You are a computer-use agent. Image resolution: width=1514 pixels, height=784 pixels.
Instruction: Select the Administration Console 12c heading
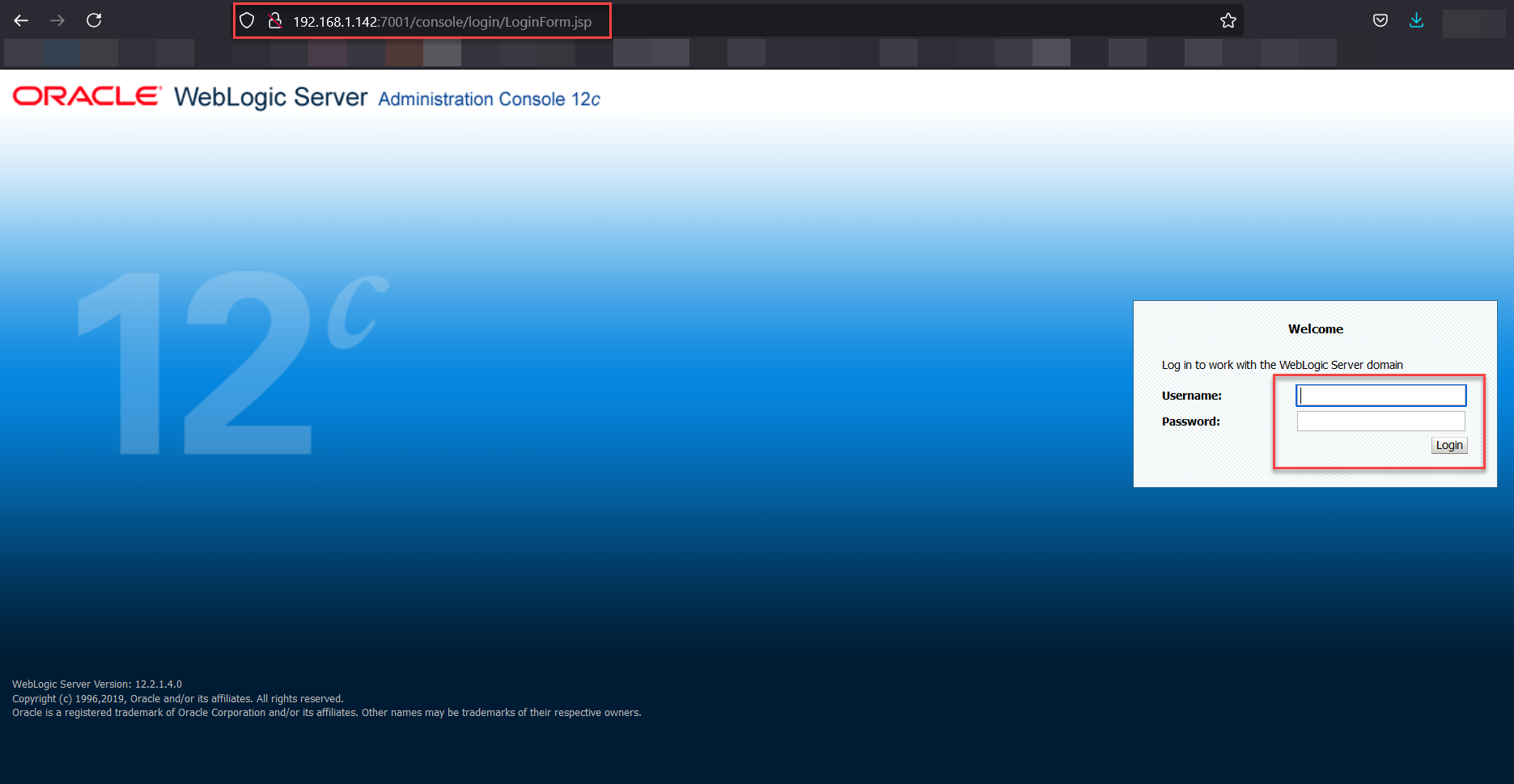click(489, 100)
